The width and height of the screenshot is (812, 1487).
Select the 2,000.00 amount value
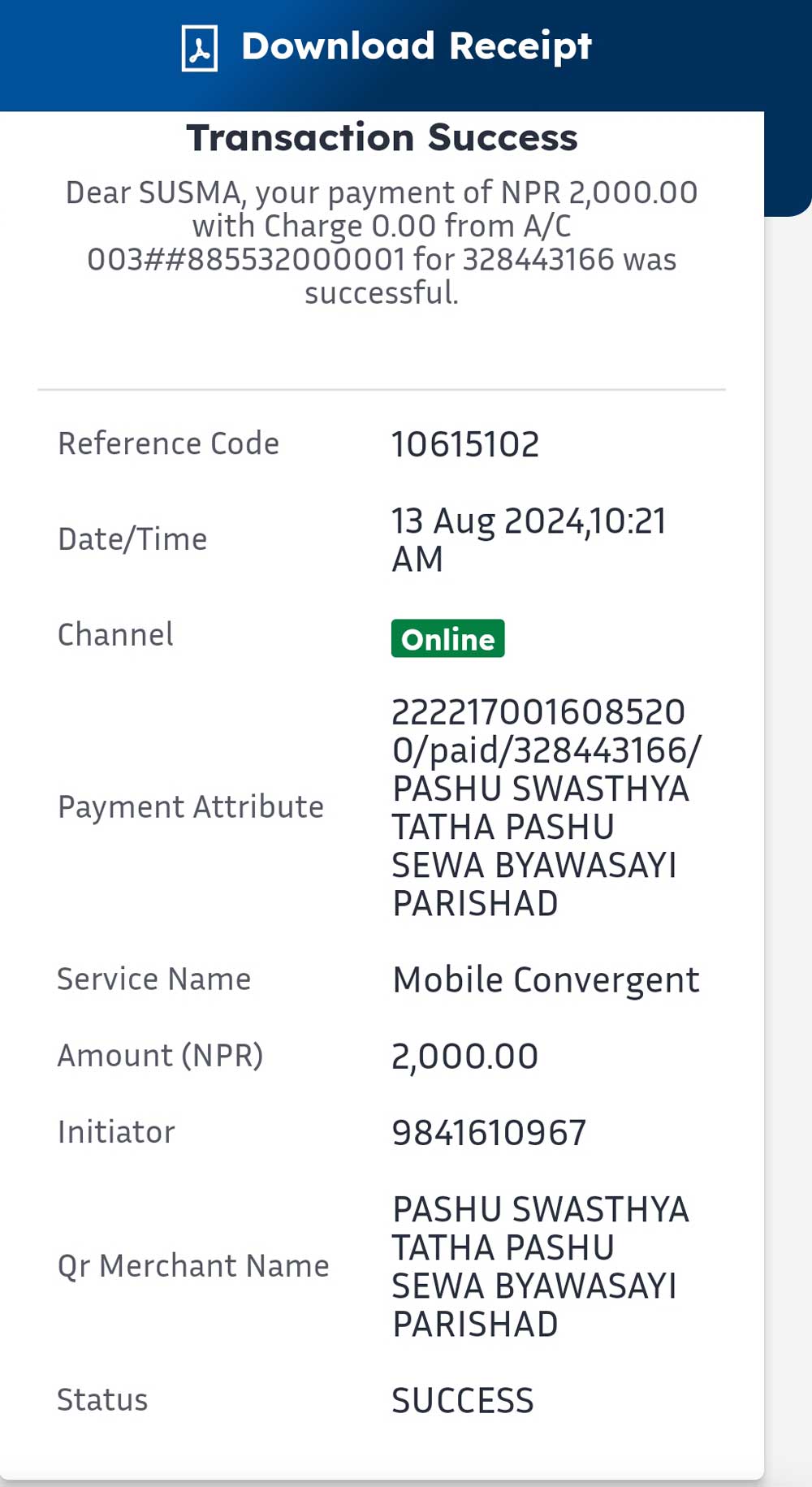pos(464,1057)
